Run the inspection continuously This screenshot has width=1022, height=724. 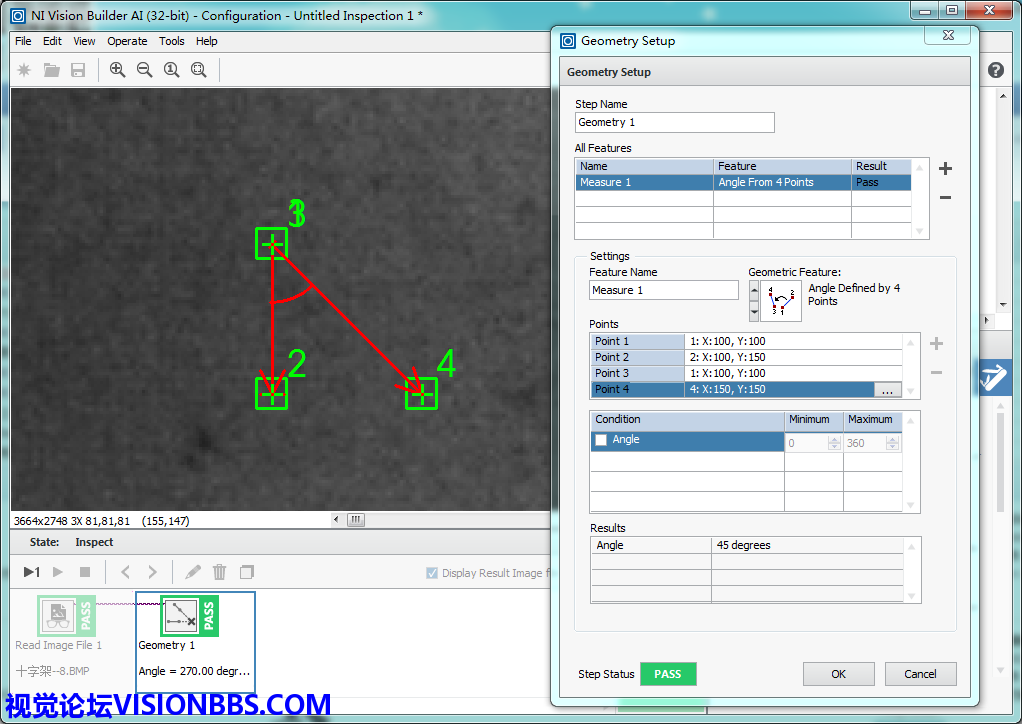(x=58, y=572)
